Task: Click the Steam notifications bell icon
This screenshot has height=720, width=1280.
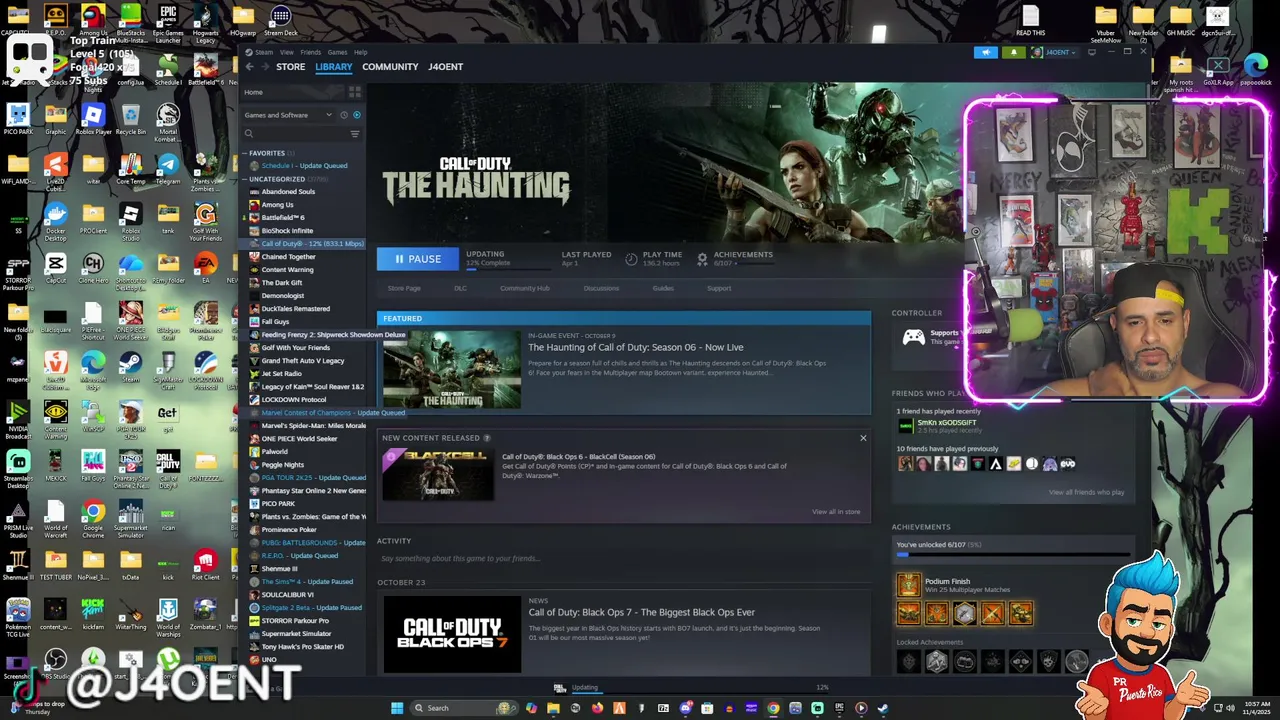Action: [1013, 52]
